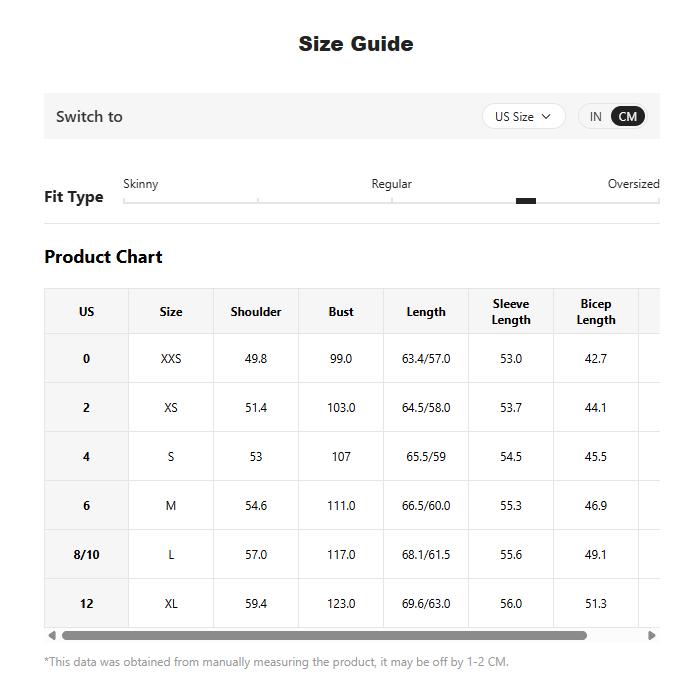
Task: Click the Shoulder column header
Action: pyautogui.click(x=256, y=312)
